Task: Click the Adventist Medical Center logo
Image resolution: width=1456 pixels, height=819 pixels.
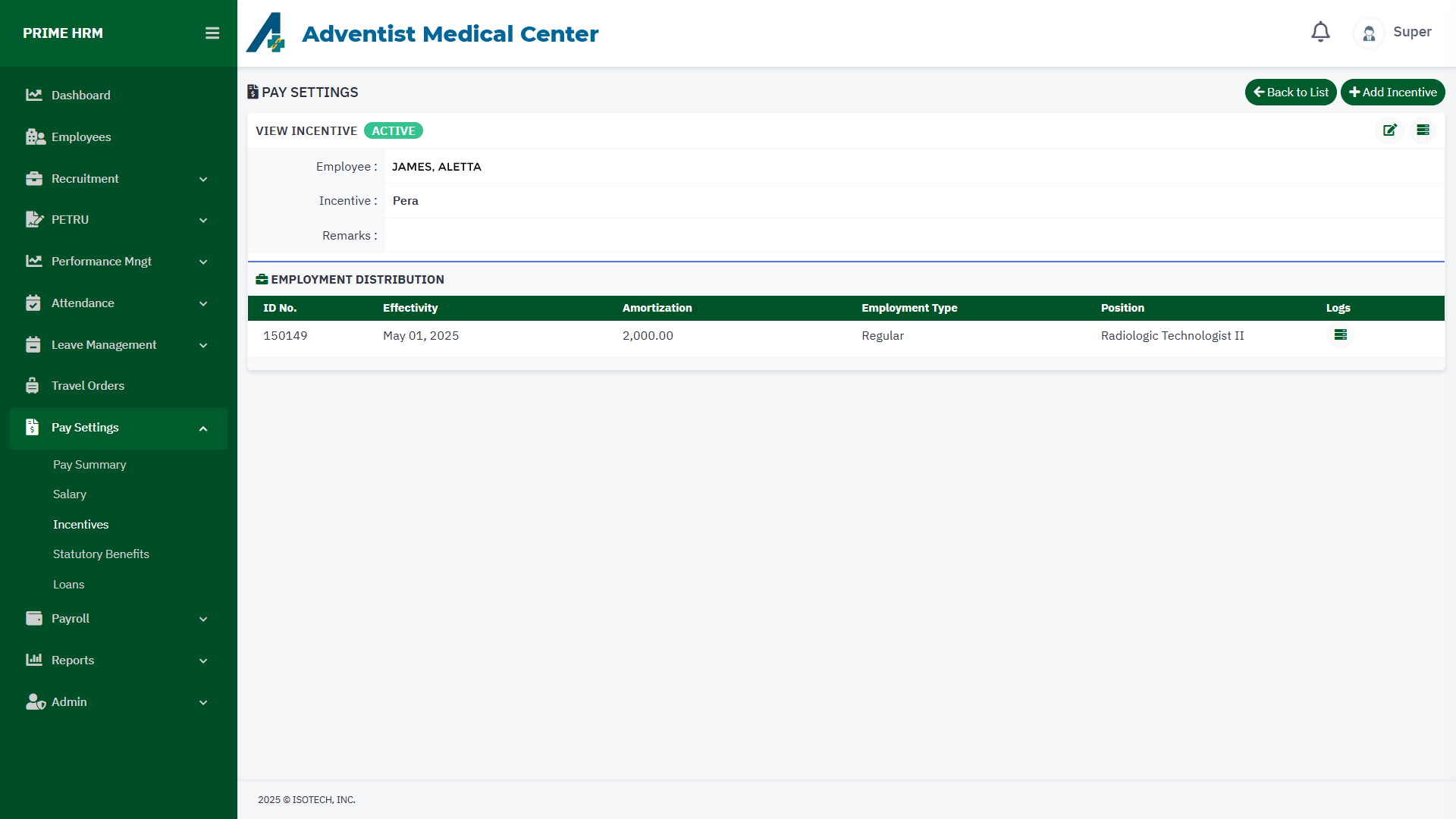Action: point(265,33)
